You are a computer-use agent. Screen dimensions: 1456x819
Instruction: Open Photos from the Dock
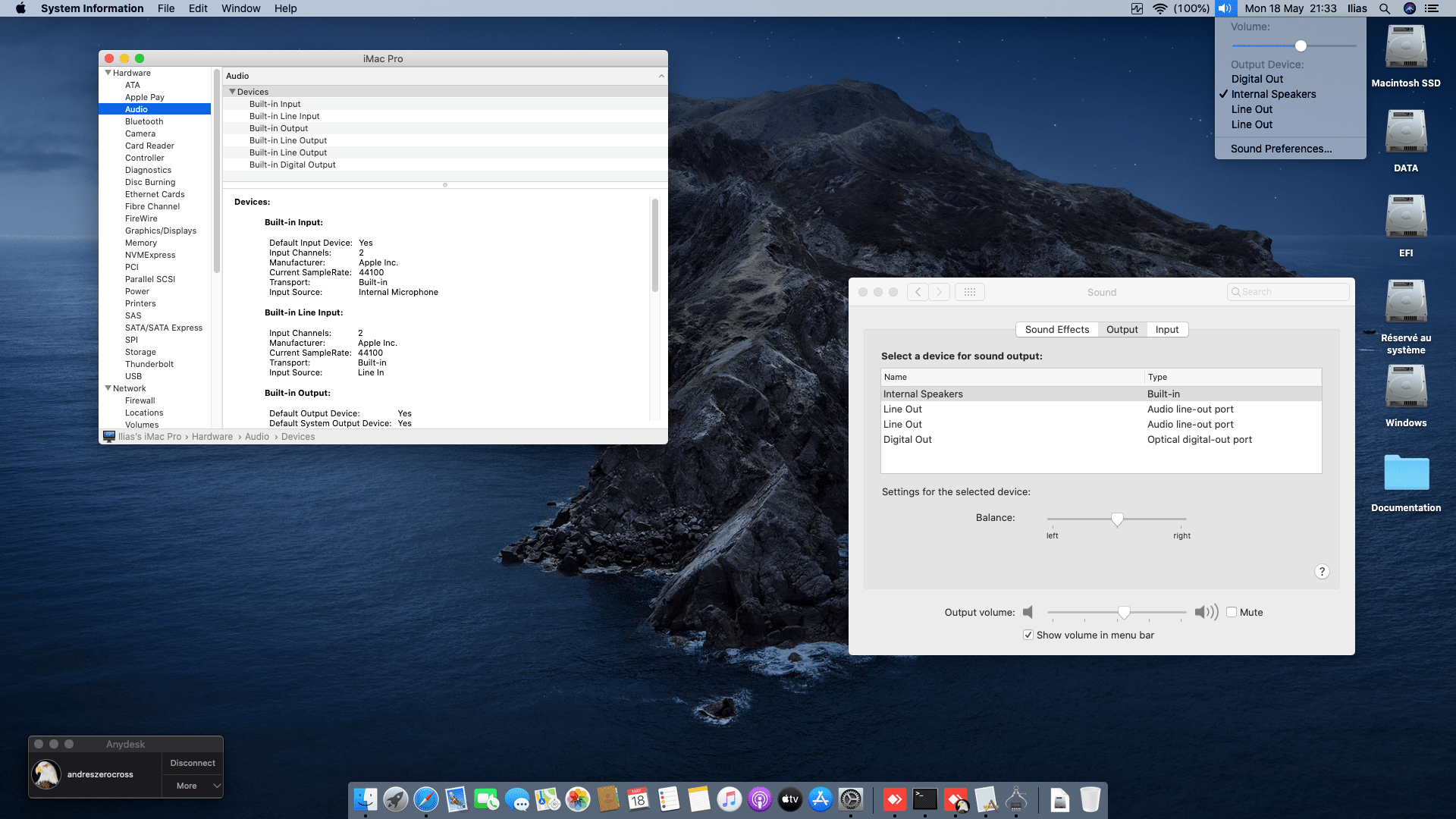click(578, 799)
